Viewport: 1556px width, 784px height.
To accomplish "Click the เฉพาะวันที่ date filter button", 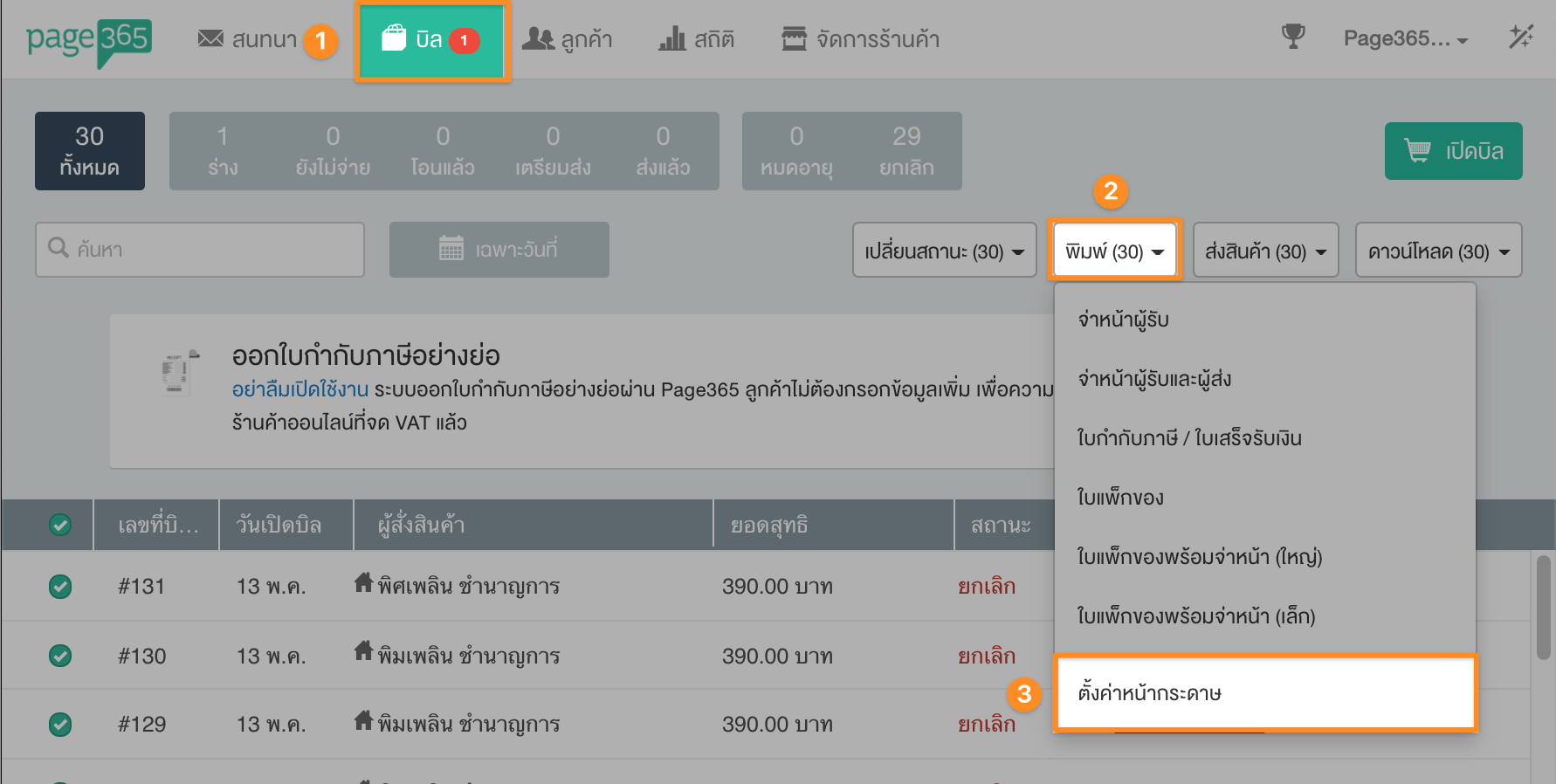I will point(499,250).
